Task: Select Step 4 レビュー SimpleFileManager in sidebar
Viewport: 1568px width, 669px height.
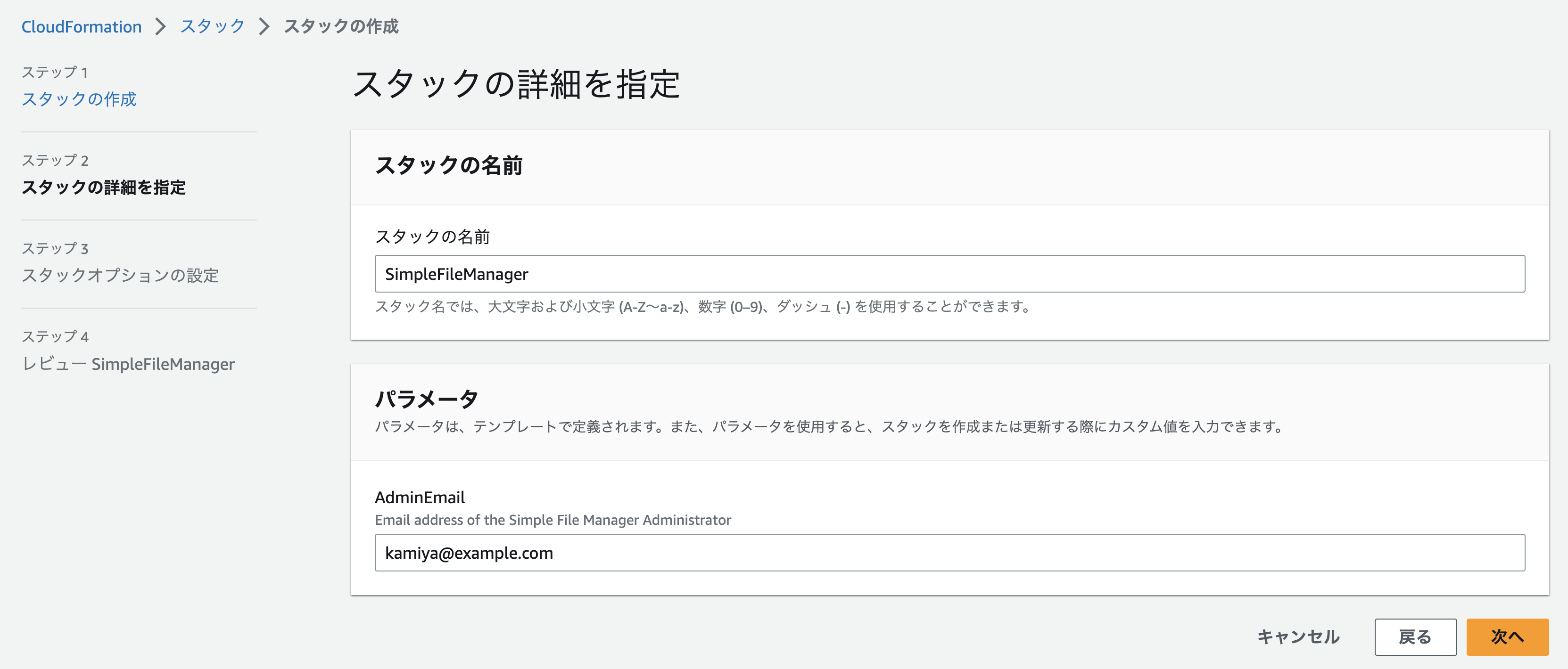Action: [128, 364]
